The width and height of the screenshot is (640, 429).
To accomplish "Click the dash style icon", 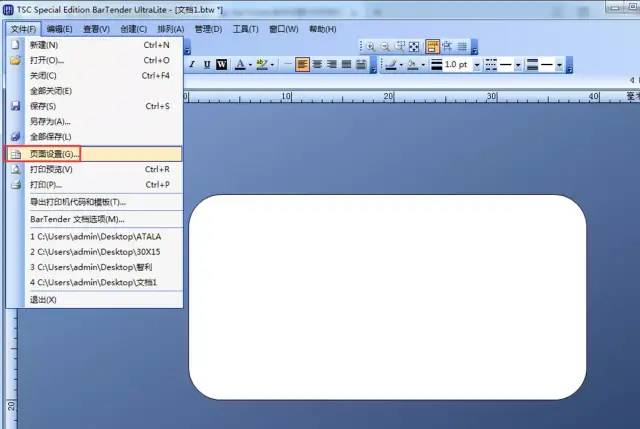I will tap(491, 64).
